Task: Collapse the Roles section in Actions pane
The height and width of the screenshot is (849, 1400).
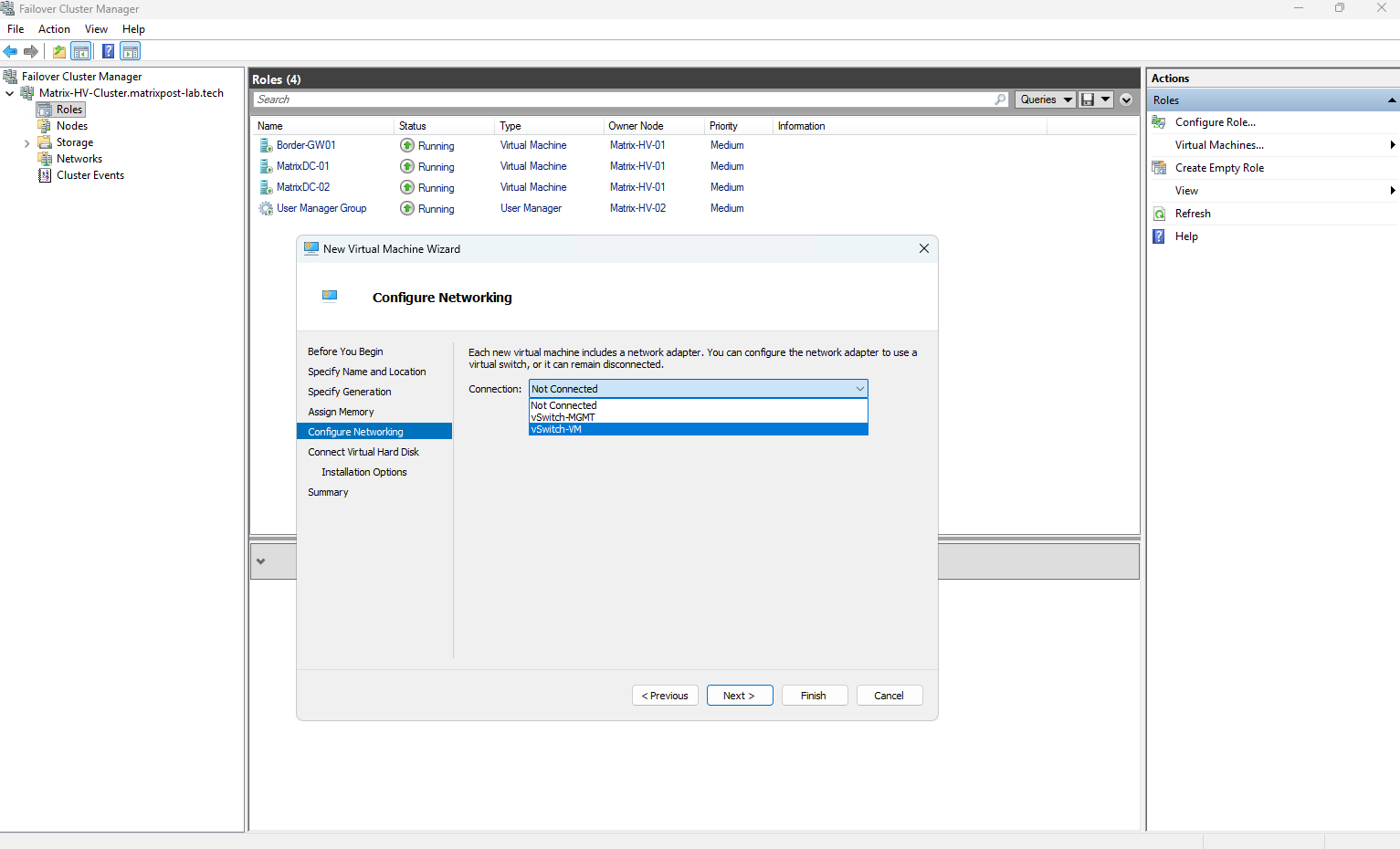Action: pos(1392,100)
